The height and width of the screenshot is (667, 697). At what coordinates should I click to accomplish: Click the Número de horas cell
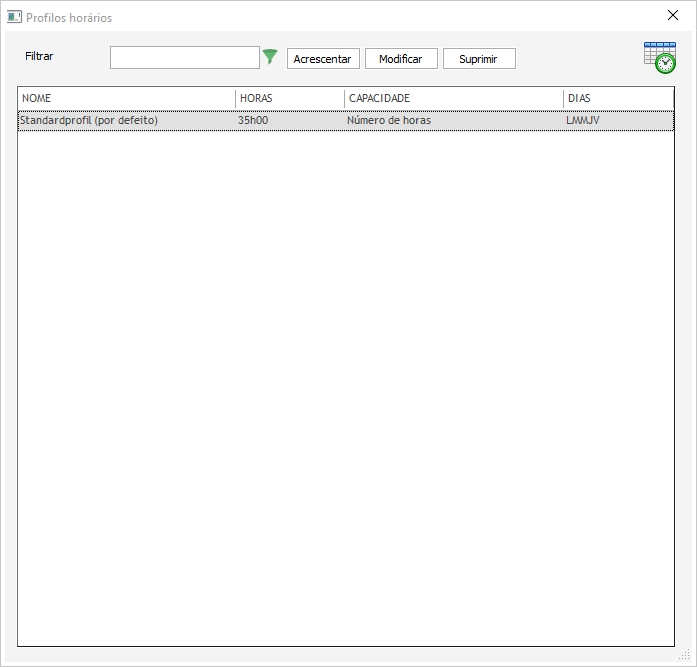389,120
